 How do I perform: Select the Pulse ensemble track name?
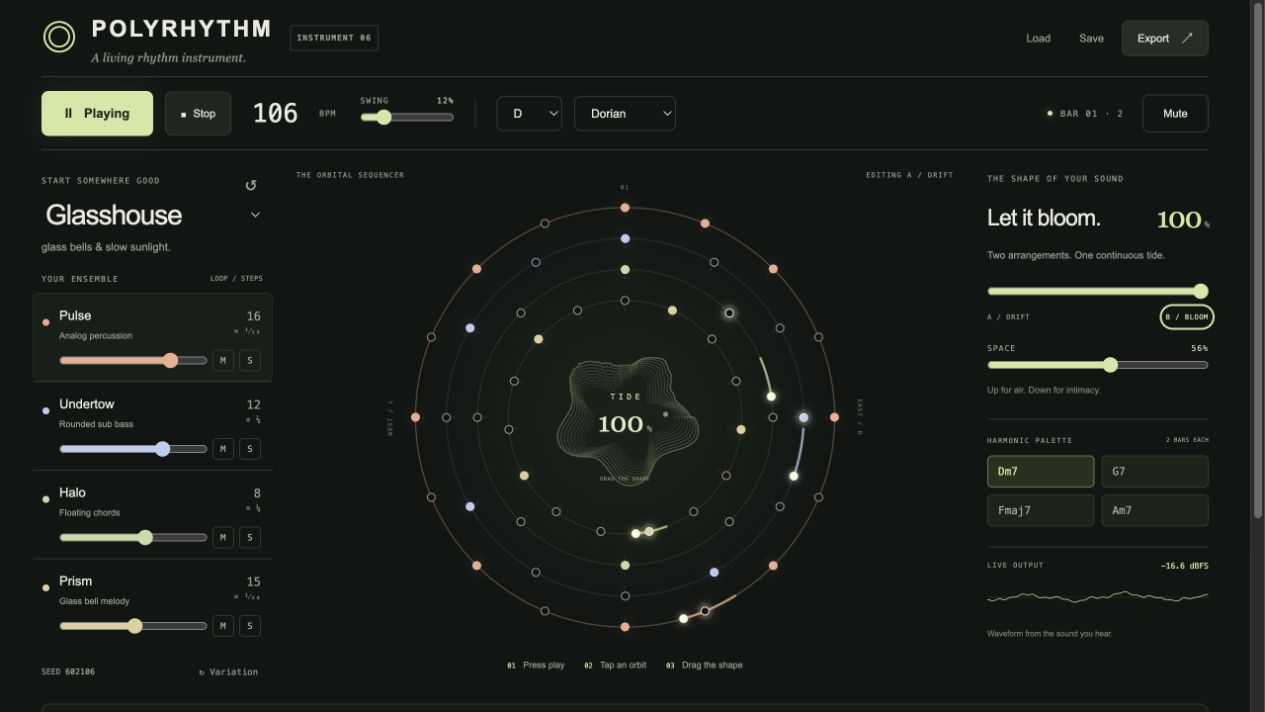click(x=75, y=315)
